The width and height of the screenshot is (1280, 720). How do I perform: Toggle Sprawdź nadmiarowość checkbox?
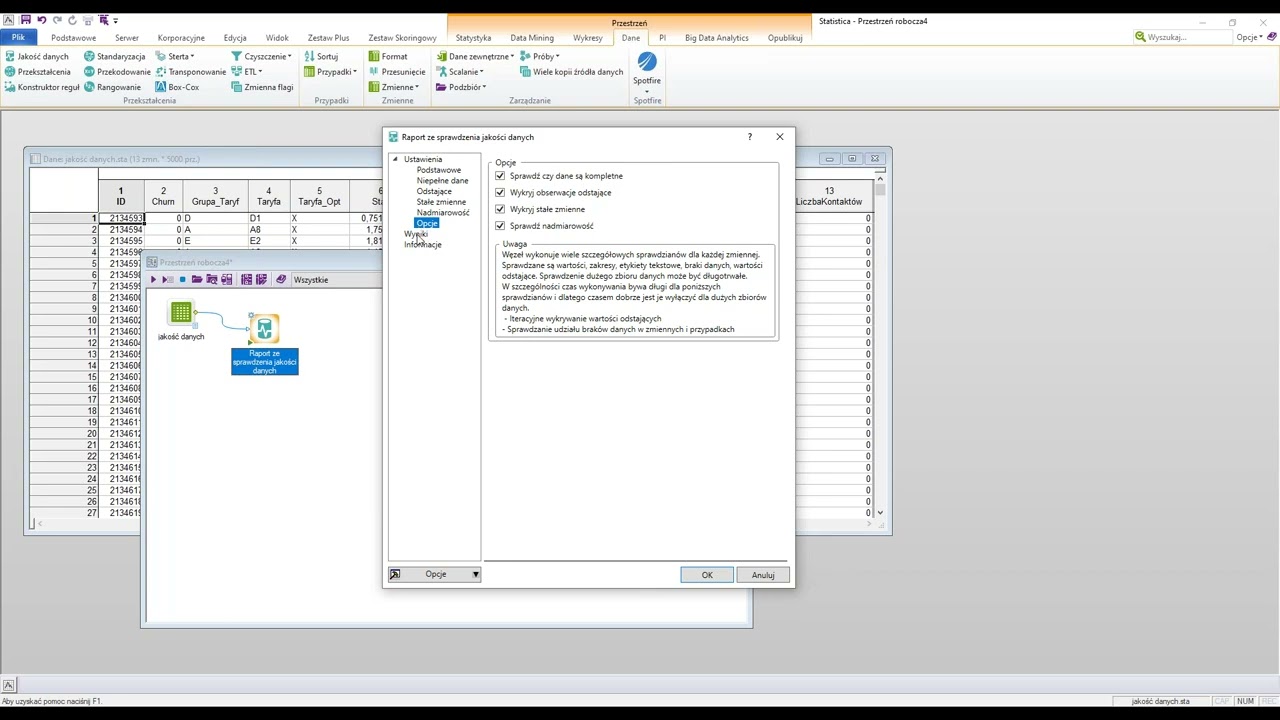coord(500,226)
